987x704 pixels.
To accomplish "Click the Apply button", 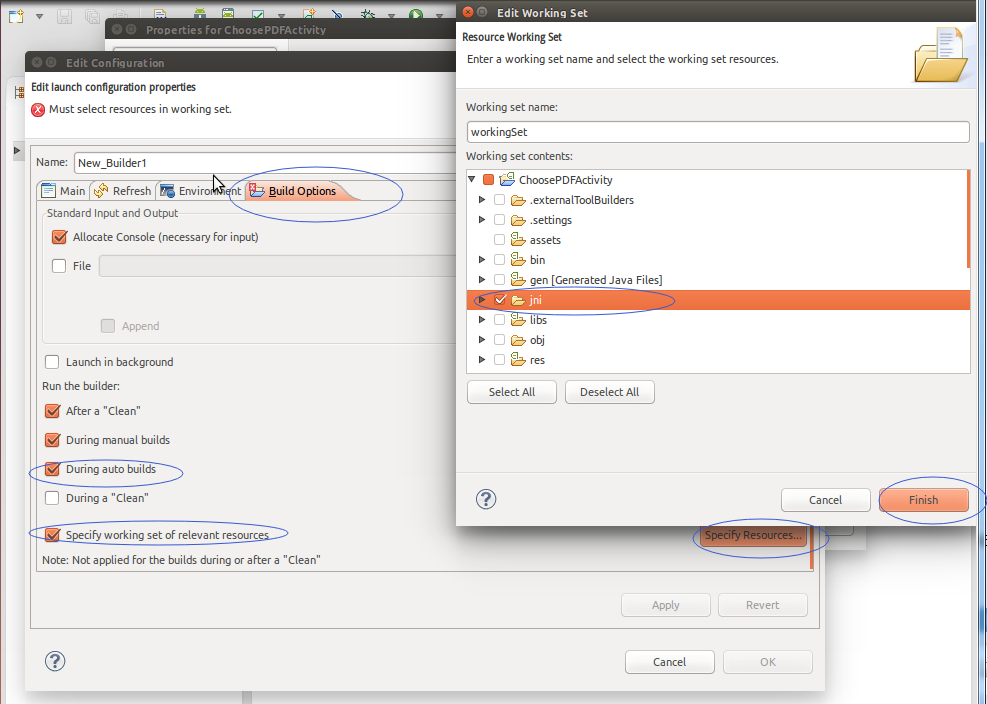I will [665, 605].
